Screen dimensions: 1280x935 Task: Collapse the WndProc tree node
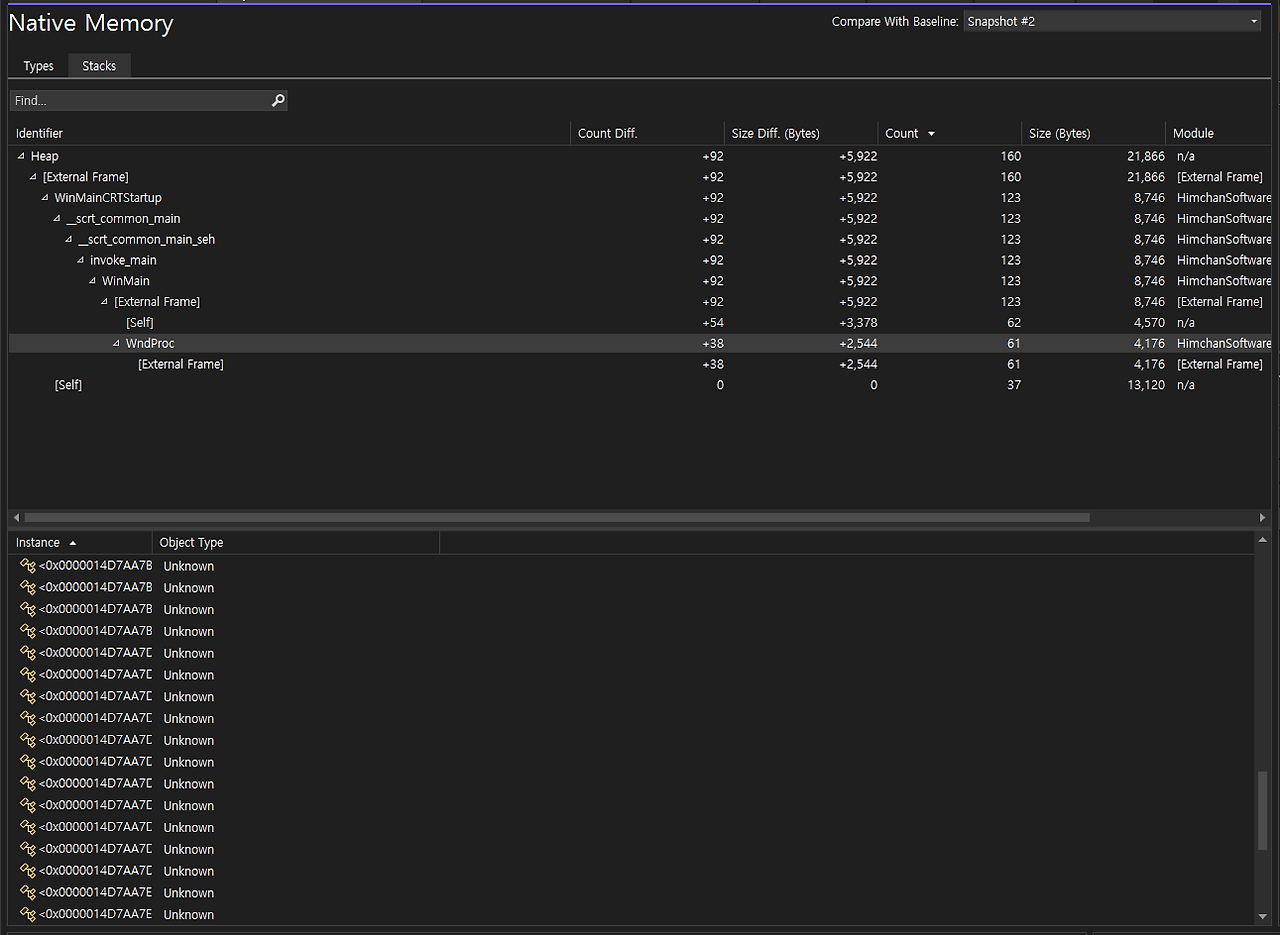[116, 344]
